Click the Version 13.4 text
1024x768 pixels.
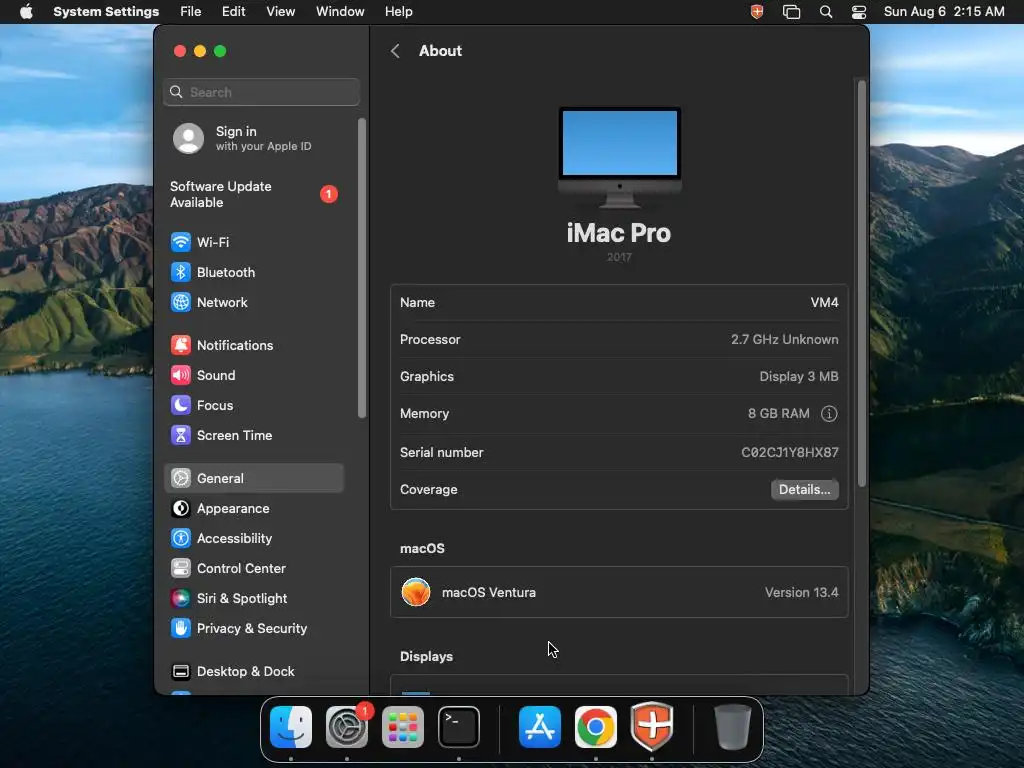coord(801,592)
